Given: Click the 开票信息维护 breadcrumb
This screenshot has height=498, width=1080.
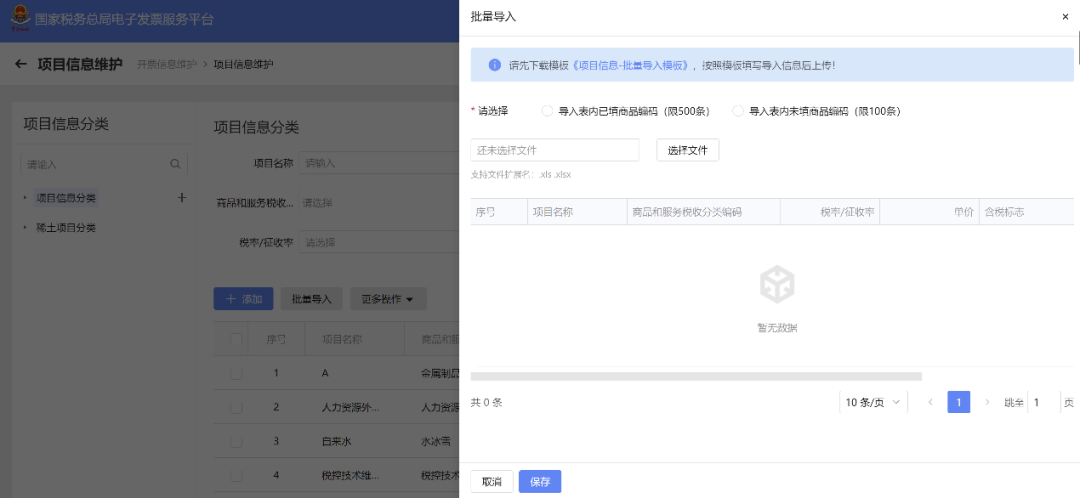Looking at the screenshot, I should tap(167, 64).
